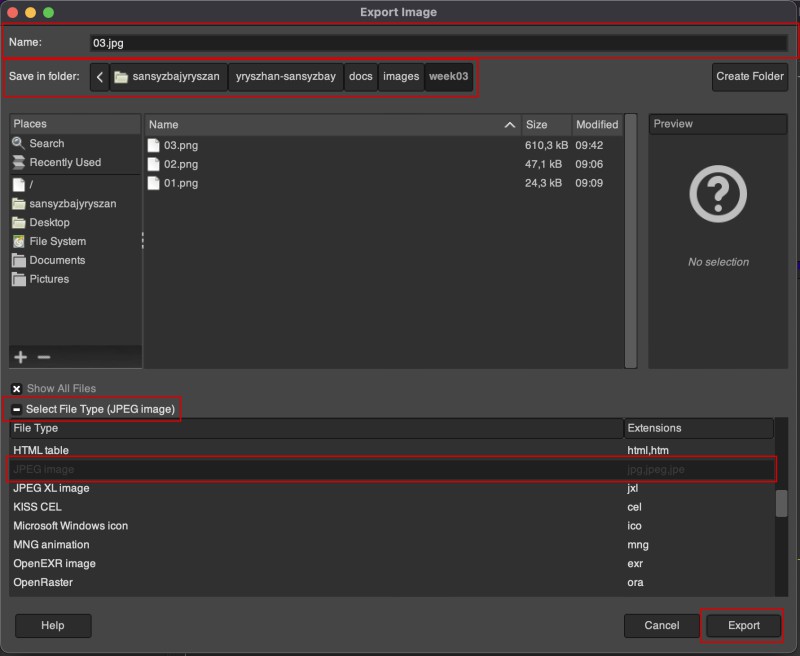Click 09:06 modified time cell

pyautogui.click(x=589, y=164)
